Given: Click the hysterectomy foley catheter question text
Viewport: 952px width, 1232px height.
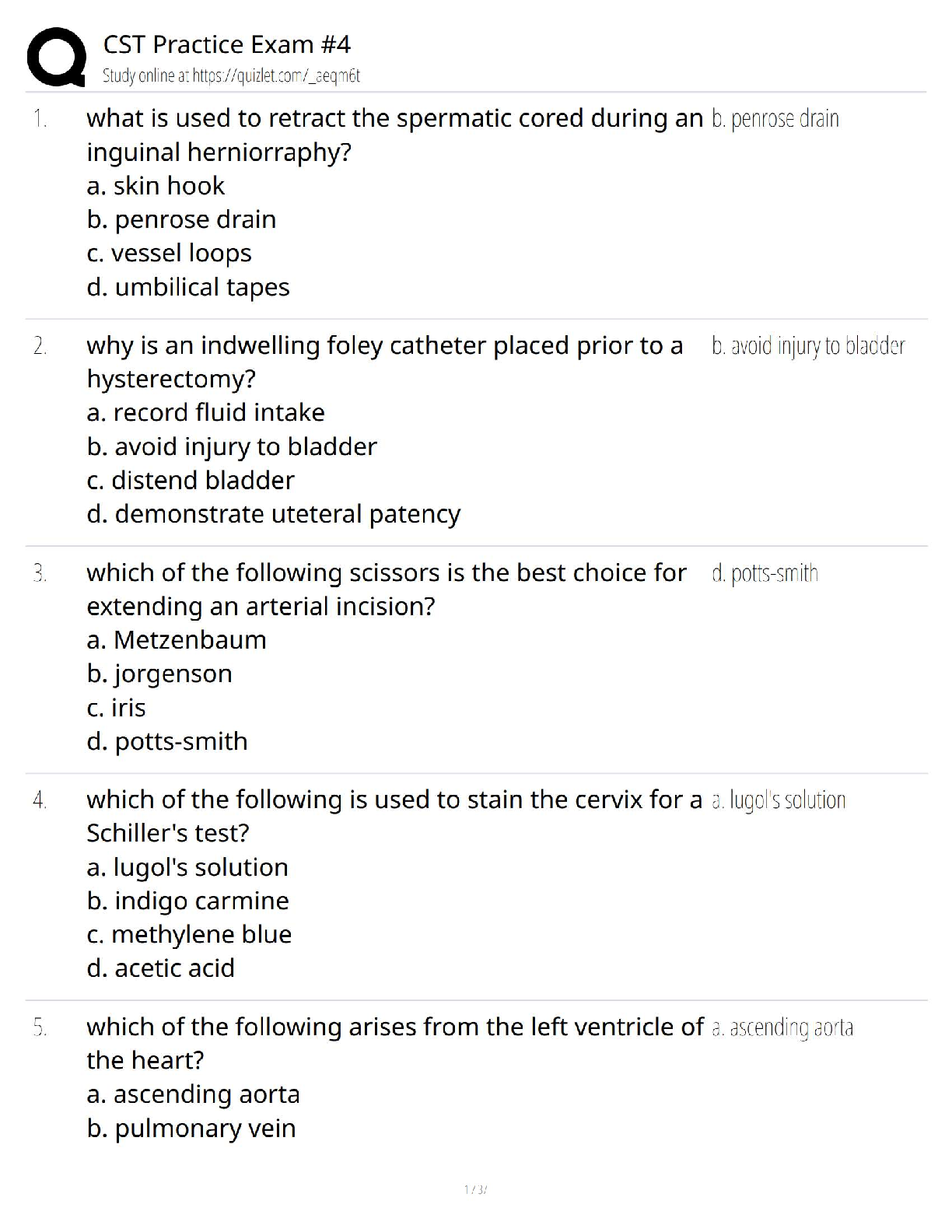Looking at the screenshot, I should tap(384, 362).
